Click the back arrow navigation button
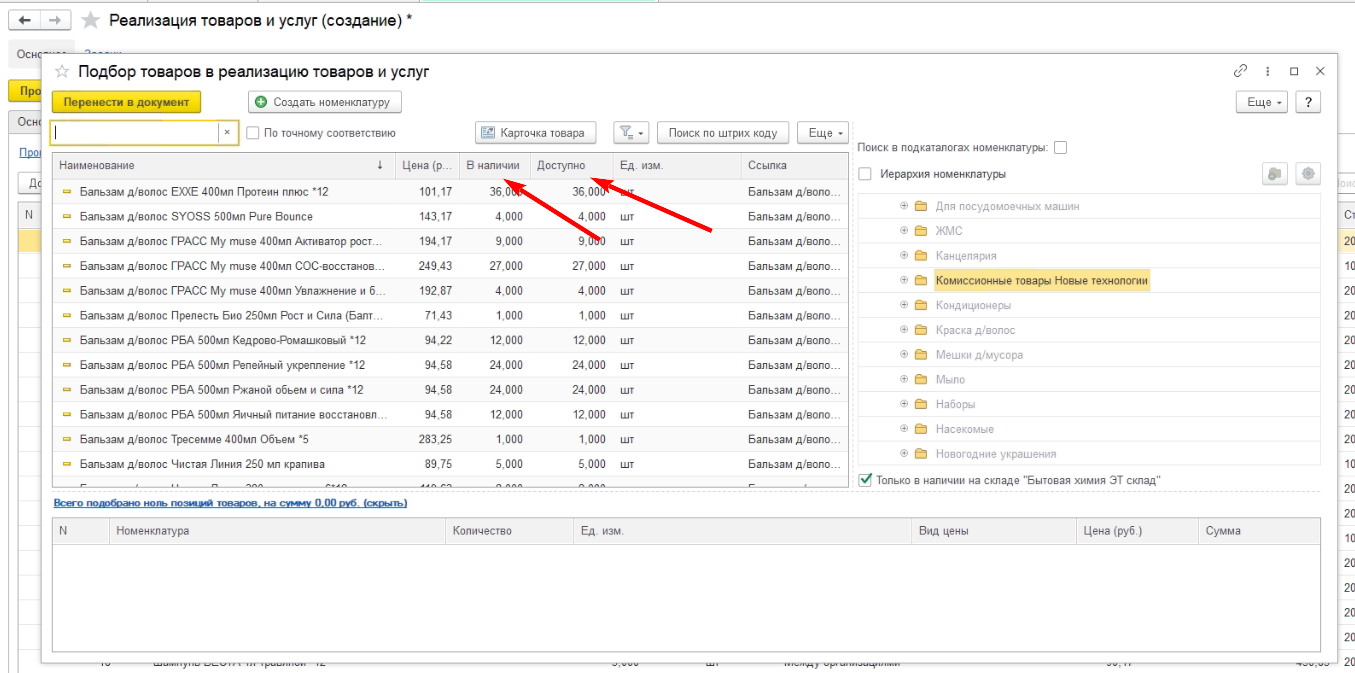Viewport: 1355px width, 673px height. [x=25, y=20]
